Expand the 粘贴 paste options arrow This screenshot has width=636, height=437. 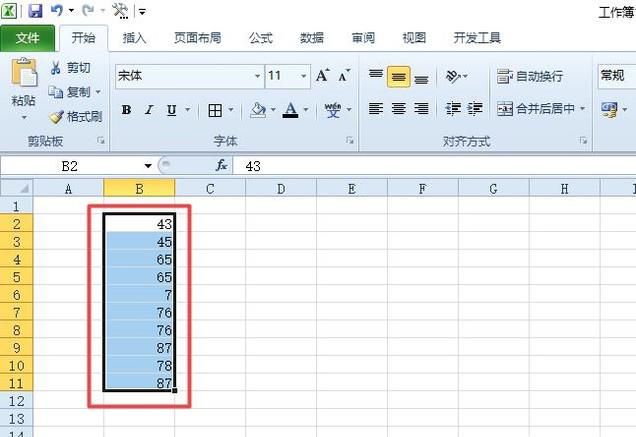point(24,118)
